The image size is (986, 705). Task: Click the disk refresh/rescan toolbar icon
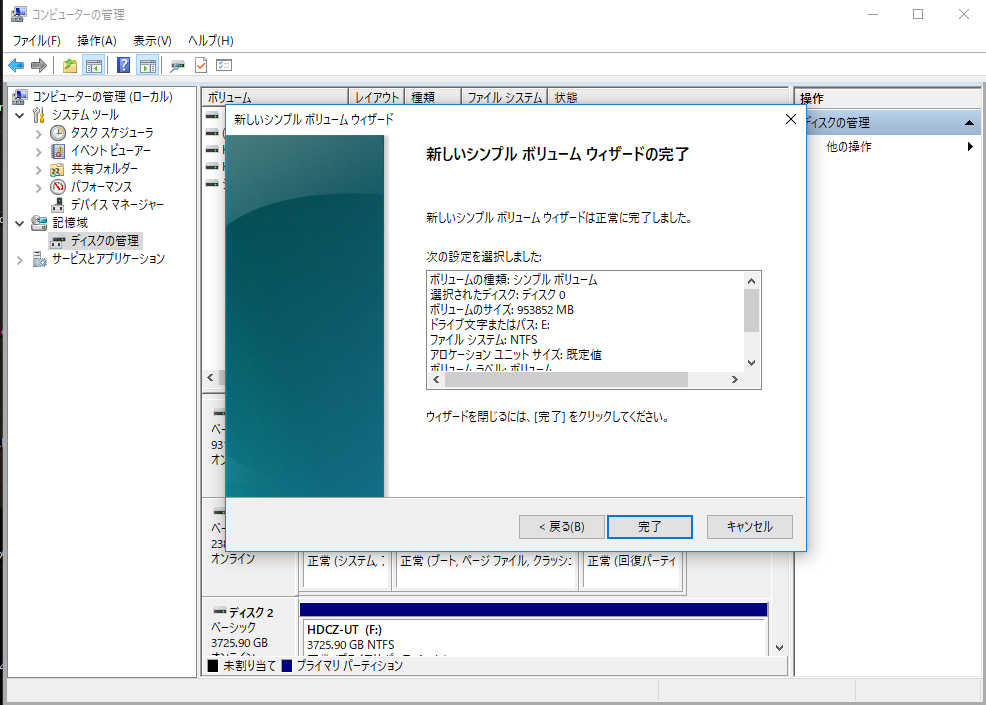pyautogui.click(x=177, y=65)
